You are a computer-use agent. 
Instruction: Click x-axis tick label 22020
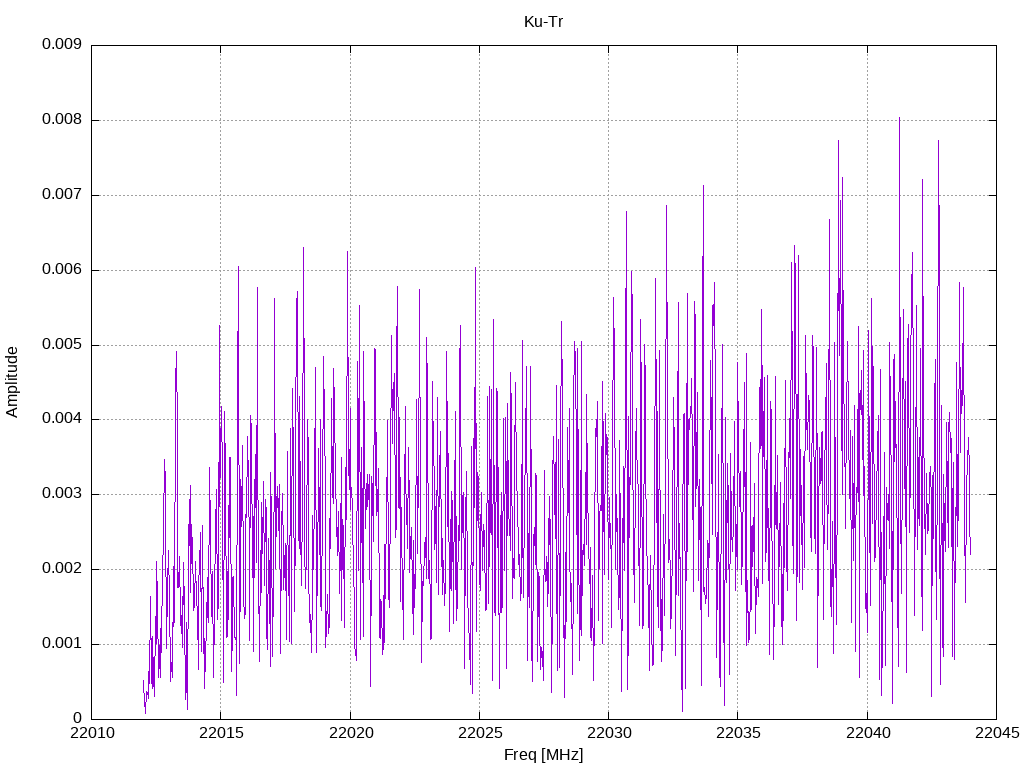(x=350, y=733)
